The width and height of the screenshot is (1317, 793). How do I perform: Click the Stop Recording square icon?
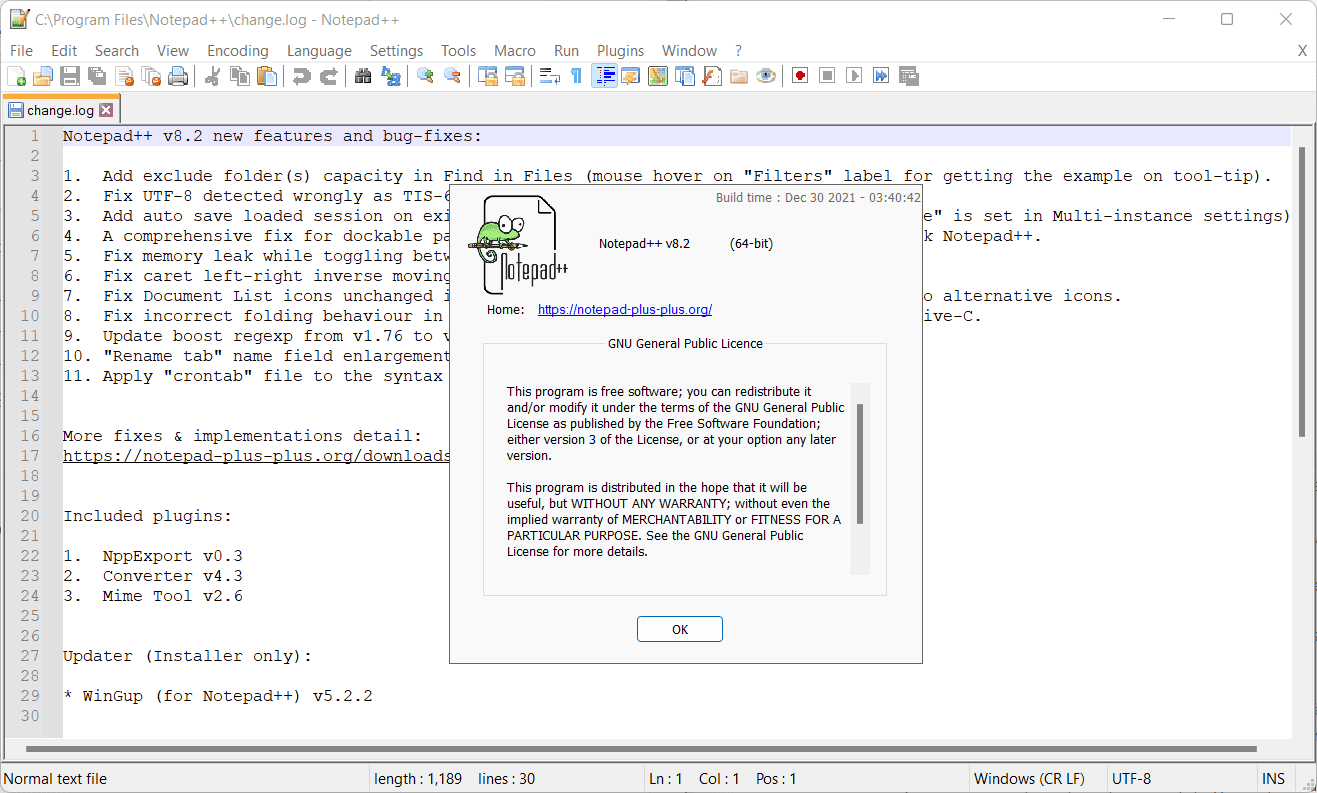click(x=827, y=76)
